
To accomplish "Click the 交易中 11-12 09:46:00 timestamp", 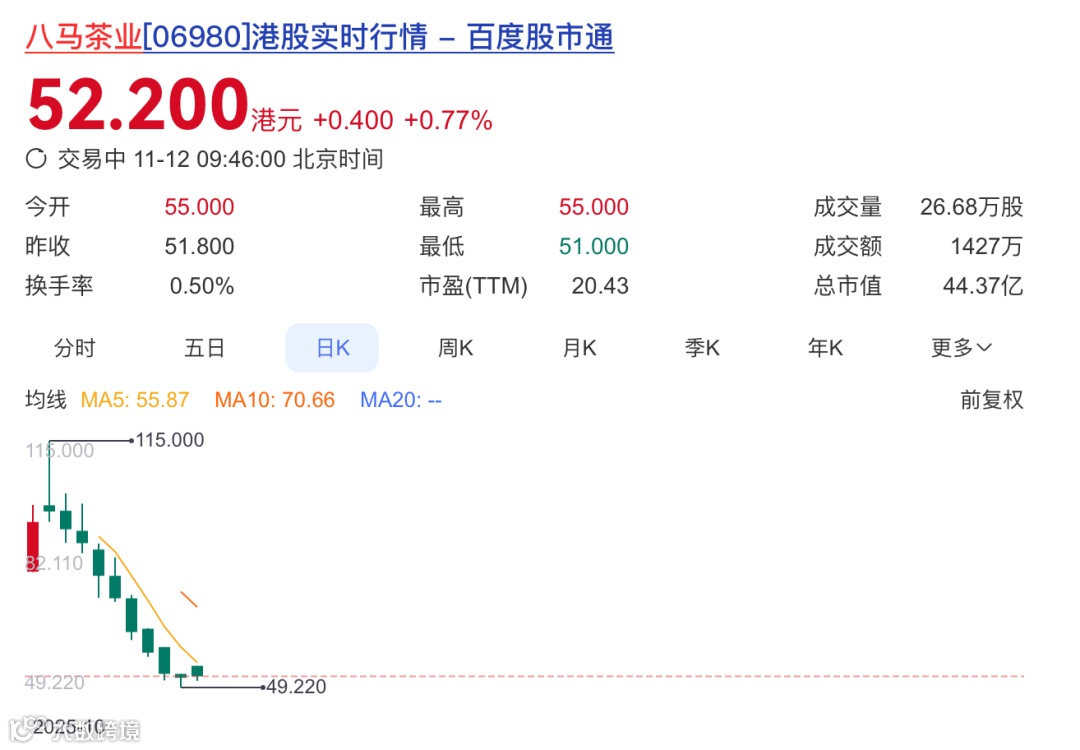I will (220, 159).
